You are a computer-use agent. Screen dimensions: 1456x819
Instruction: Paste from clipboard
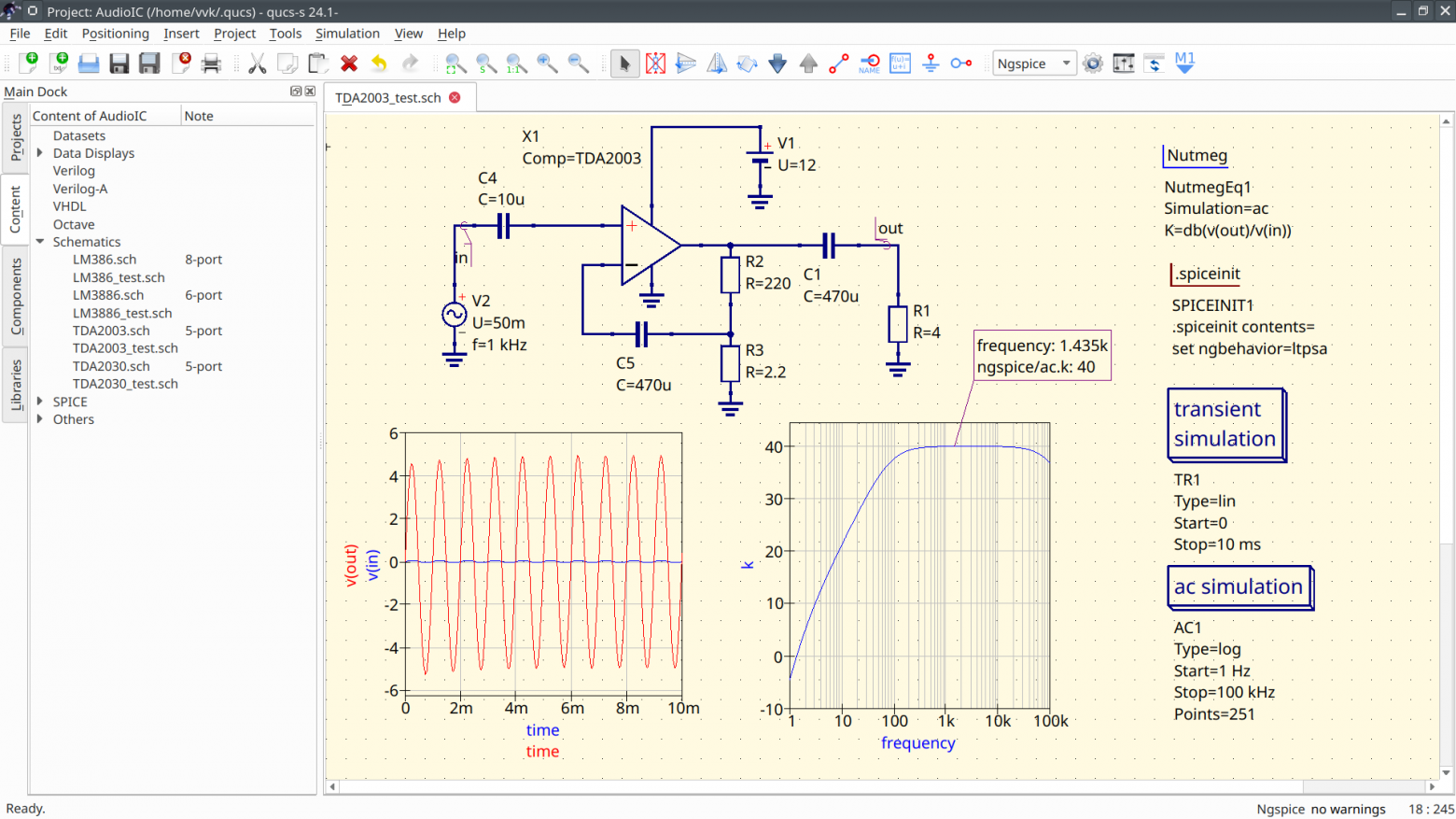pos(318,64)
